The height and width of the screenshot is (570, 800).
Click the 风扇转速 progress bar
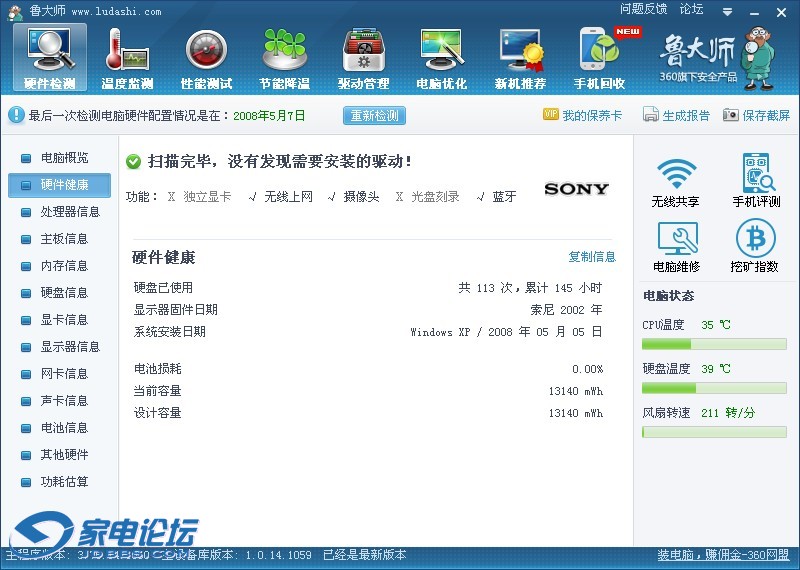714,432
